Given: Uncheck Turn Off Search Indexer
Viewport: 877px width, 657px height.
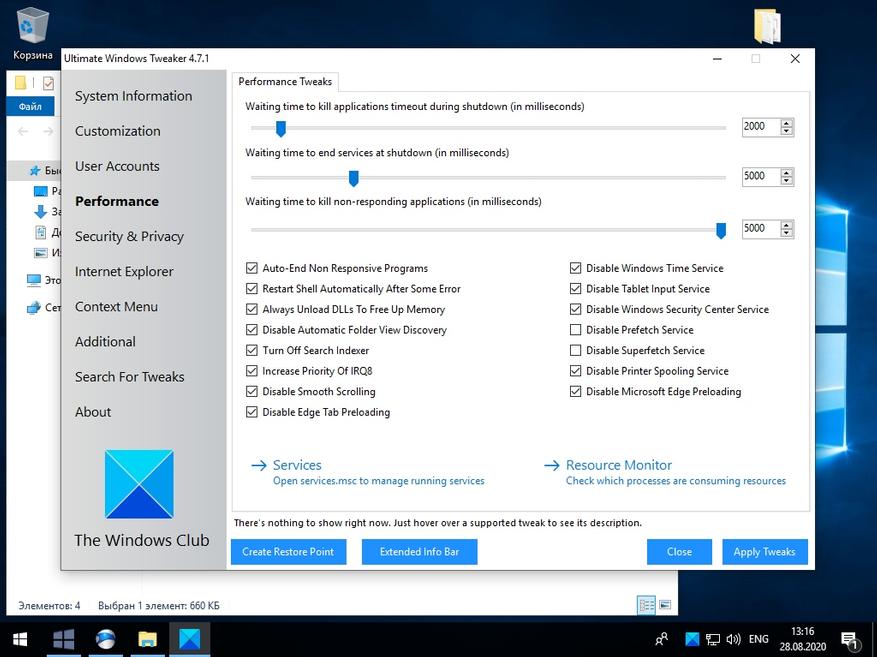Looking at the screenshot, I should [252, 351].
